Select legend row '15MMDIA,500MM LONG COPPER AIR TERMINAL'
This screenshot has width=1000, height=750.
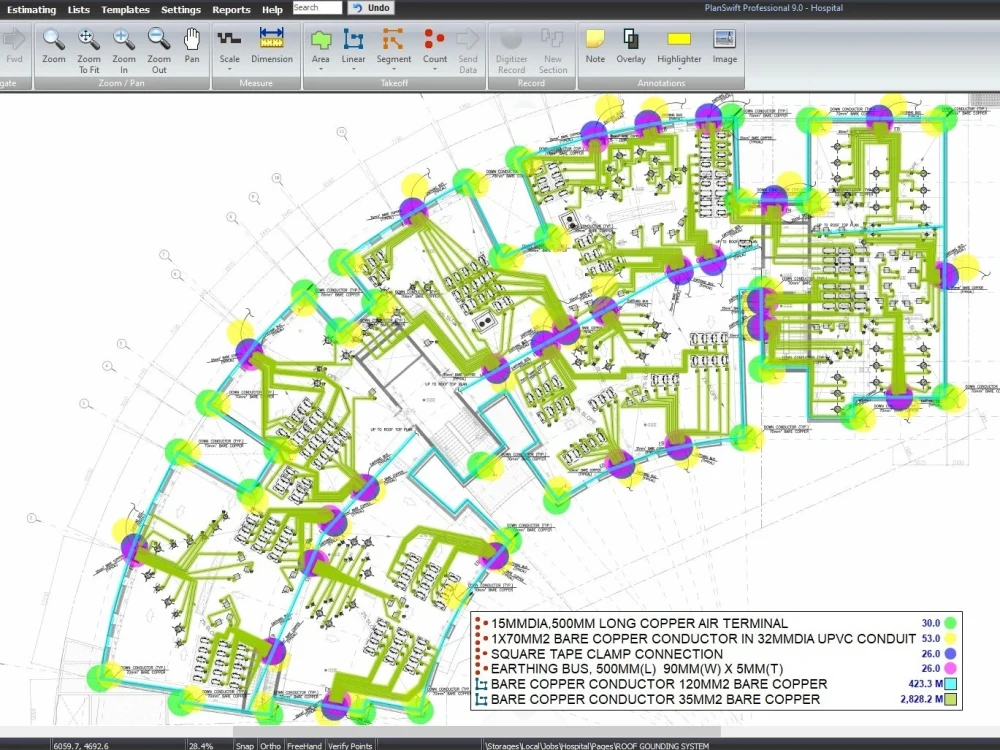640,623
